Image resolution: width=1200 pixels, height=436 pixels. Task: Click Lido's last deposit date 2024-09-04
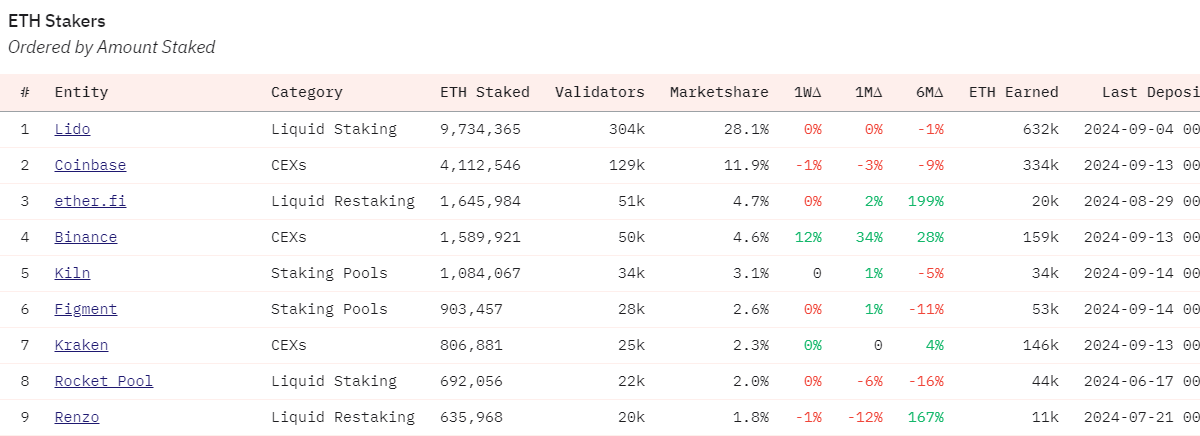point(1142,129)
